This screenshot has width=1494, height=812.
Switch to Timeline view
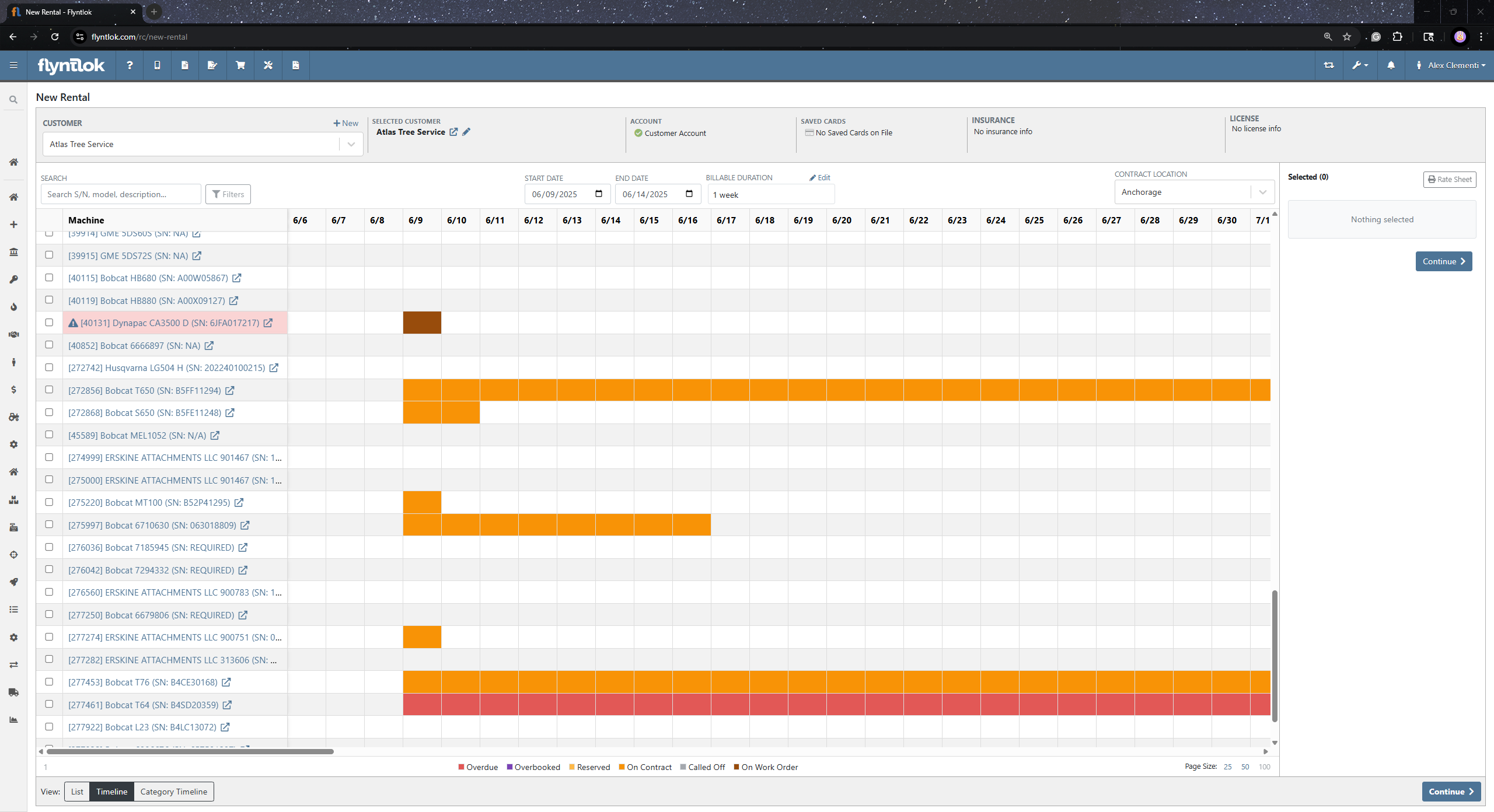coord(111,792)
